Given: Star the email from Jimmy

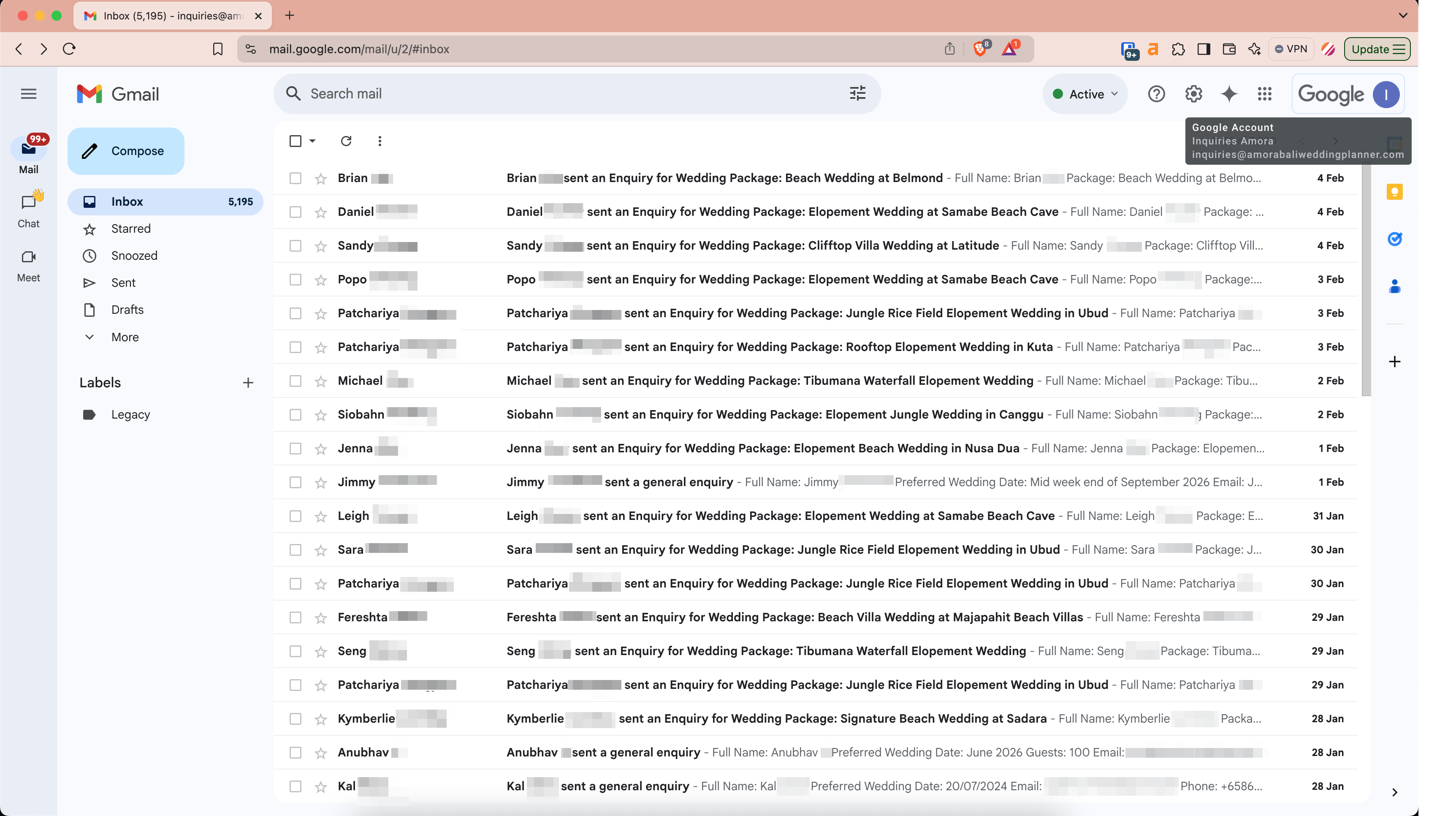Looking at the screenshot, I should (321, 482).
